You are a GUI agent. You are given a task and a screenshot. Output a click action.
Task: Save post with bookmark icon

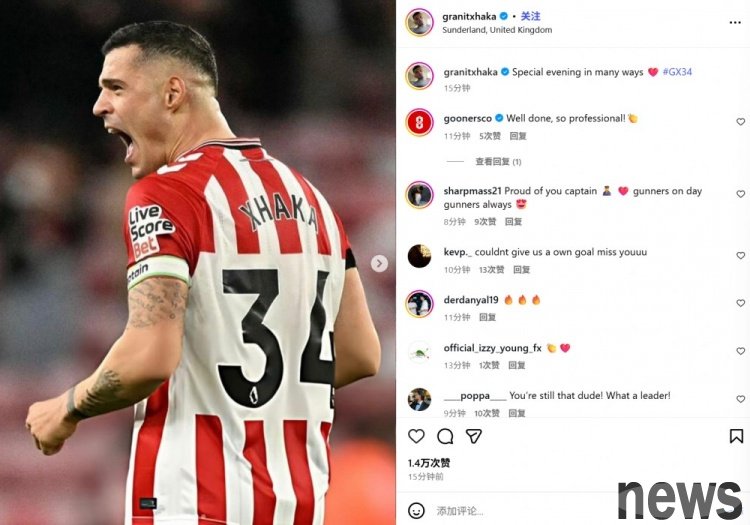[736, 436]
